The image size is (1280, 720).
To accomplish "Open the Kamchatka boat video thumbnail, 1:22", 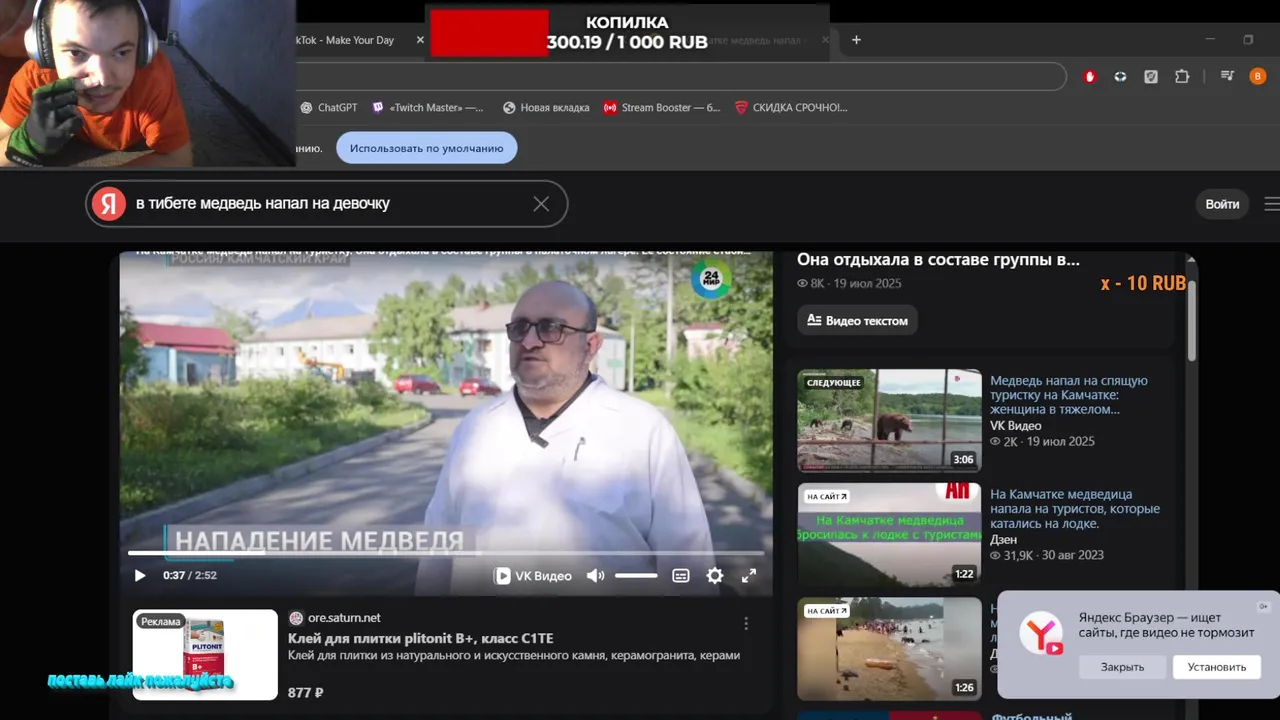I will click(889, 535).
